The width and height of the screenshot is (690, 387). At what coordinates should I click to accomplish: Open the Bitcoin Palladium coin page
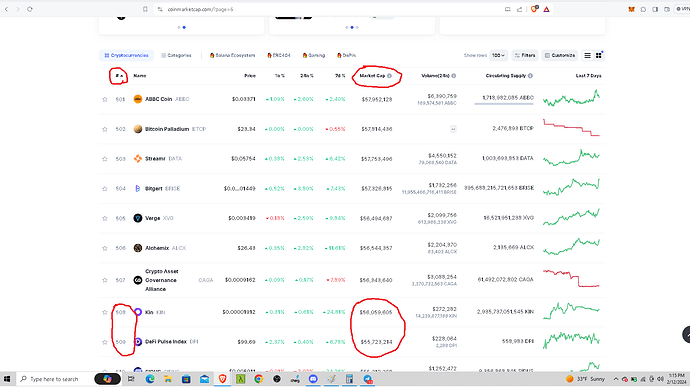point(167,129)
